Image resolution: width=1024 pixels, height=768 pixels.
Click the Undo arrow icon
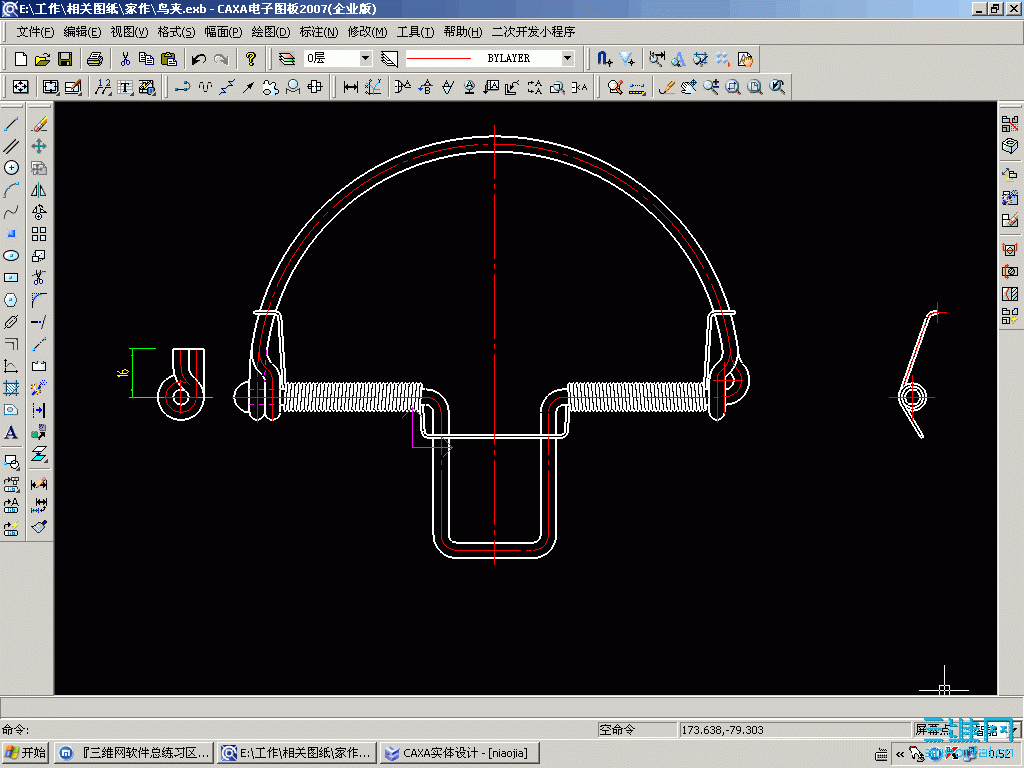point(199,59)
